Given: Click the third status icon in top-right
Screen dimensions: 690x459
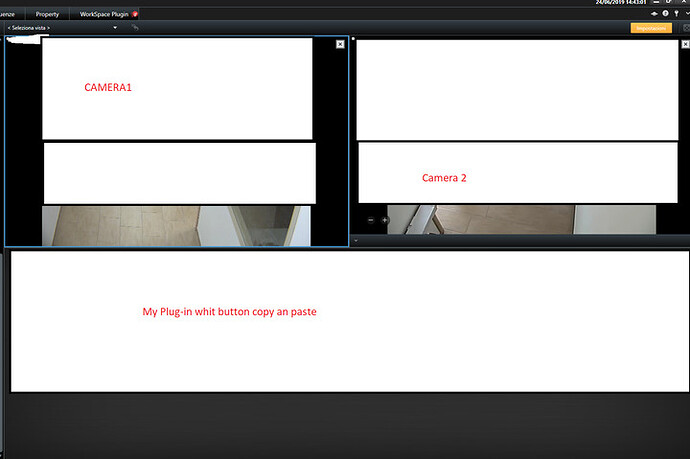Looking at the screenshot, I should point(677,13).
